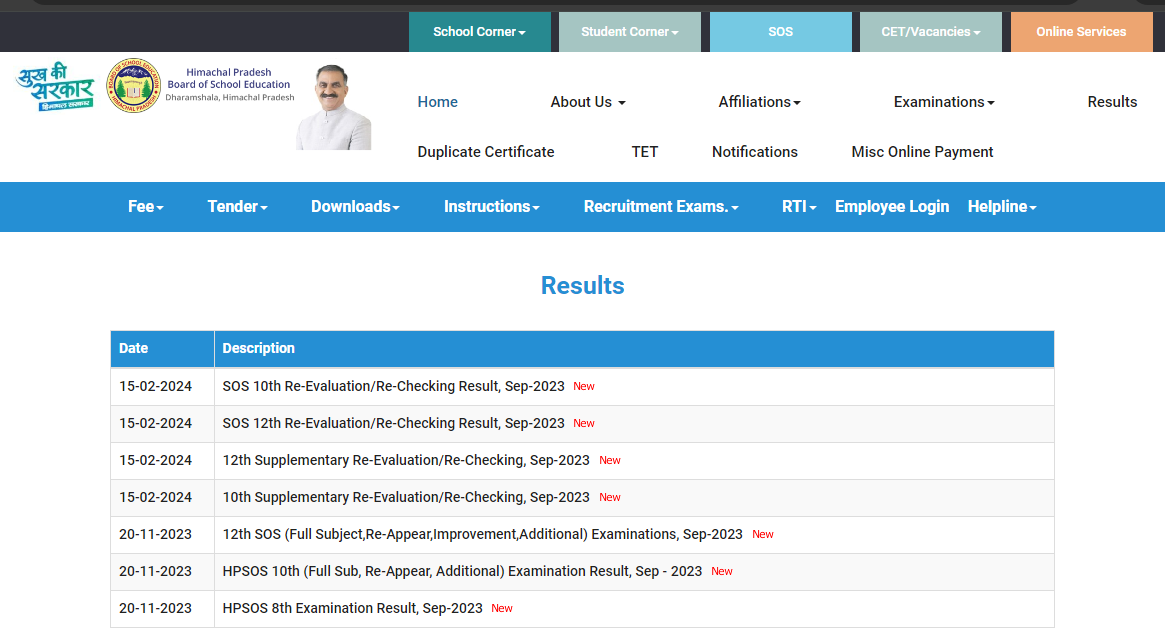The width and height of the screenshot is (1165, 628).
Task: Expand the Tender menu
Action: pyautogui.click(x=237, y=207)
